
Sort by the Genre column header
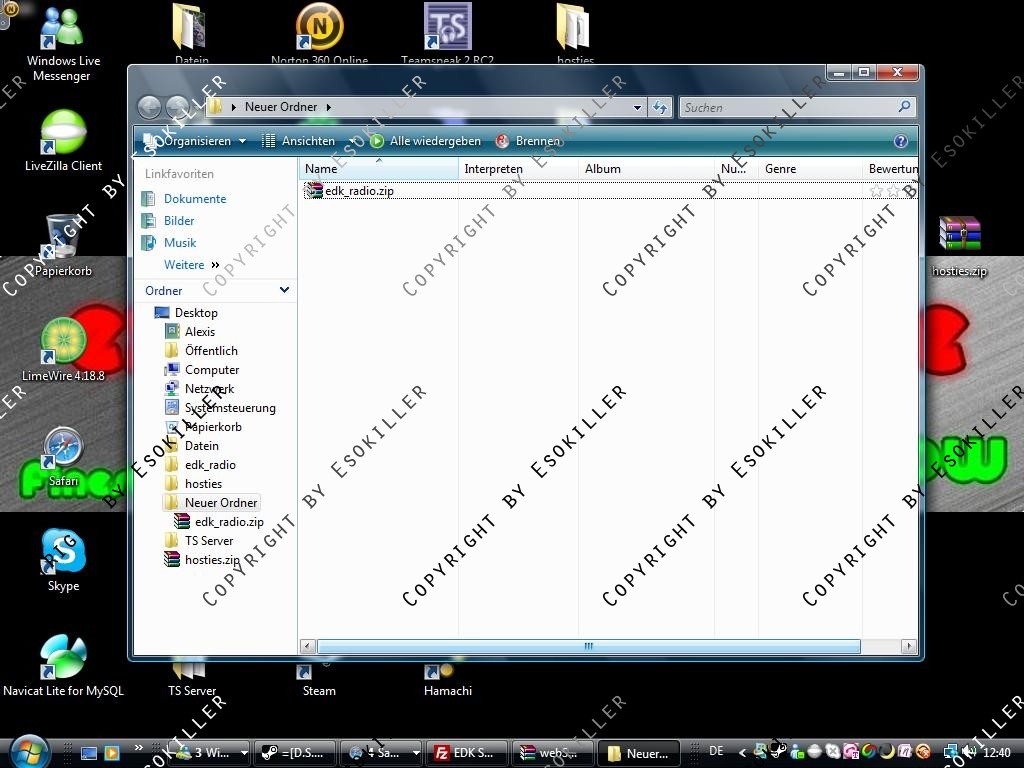(810, 168)
